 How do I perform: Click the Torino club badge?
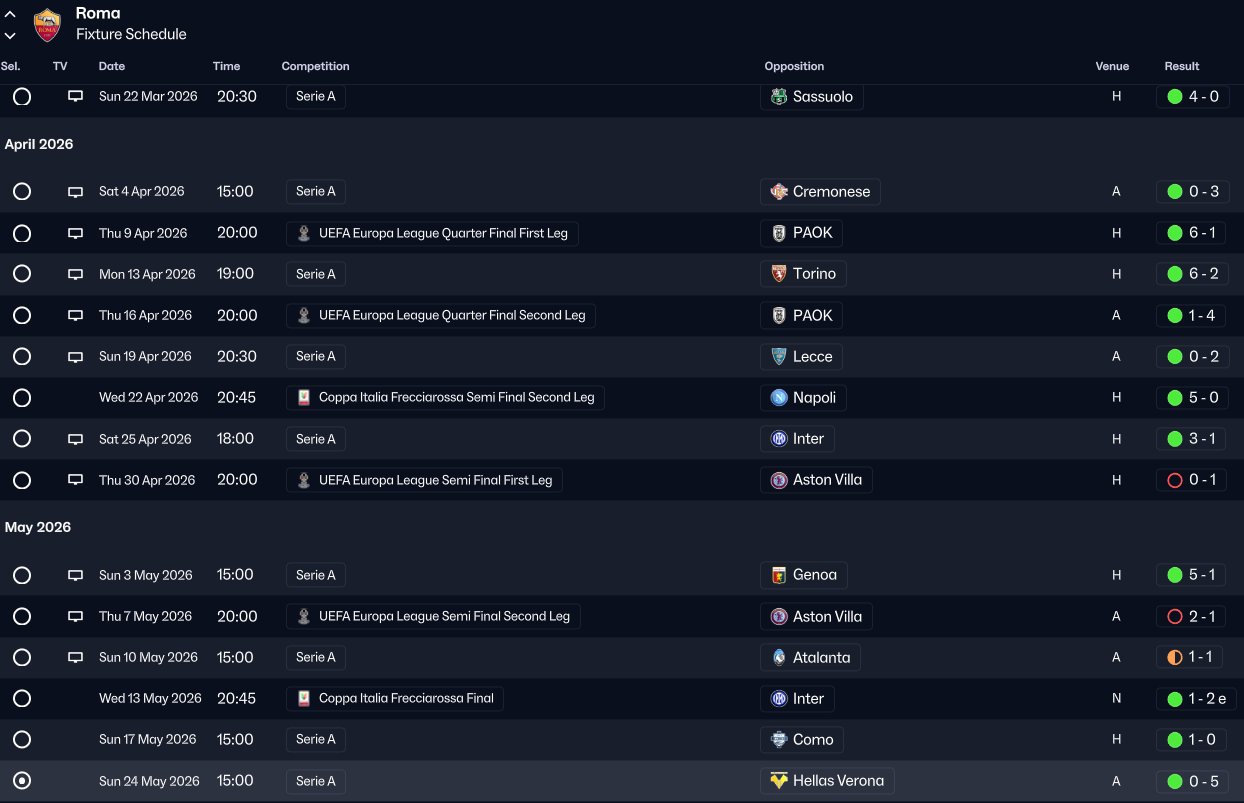point(779,274)
